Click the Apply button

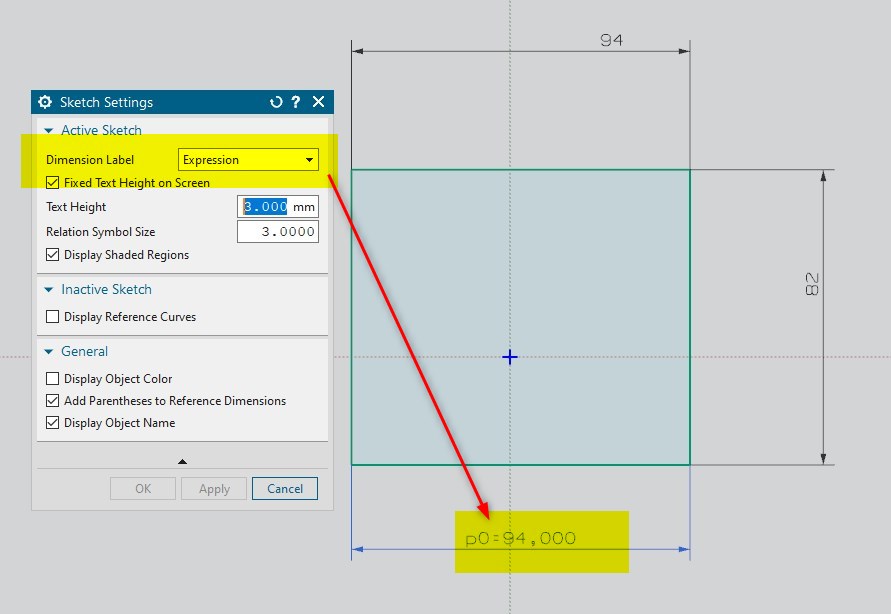[x=214, y=488]
